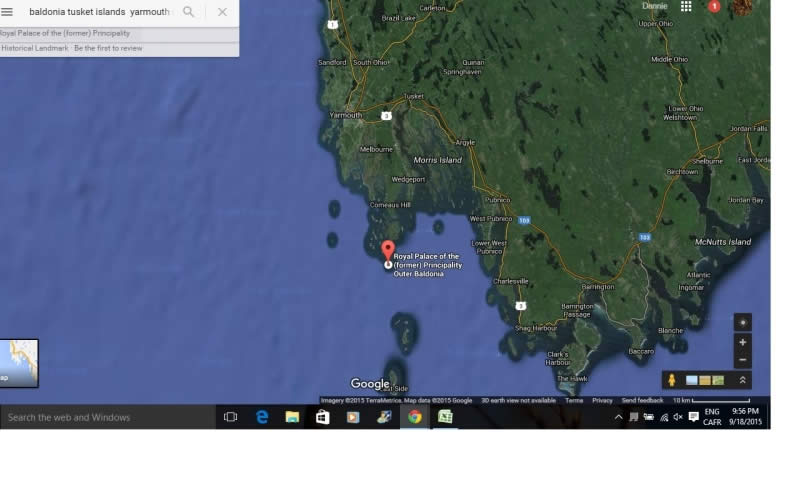Screen dimensions: 800x480
Task: Click the Windows search box in taskbar
Action: coord(108,417)
